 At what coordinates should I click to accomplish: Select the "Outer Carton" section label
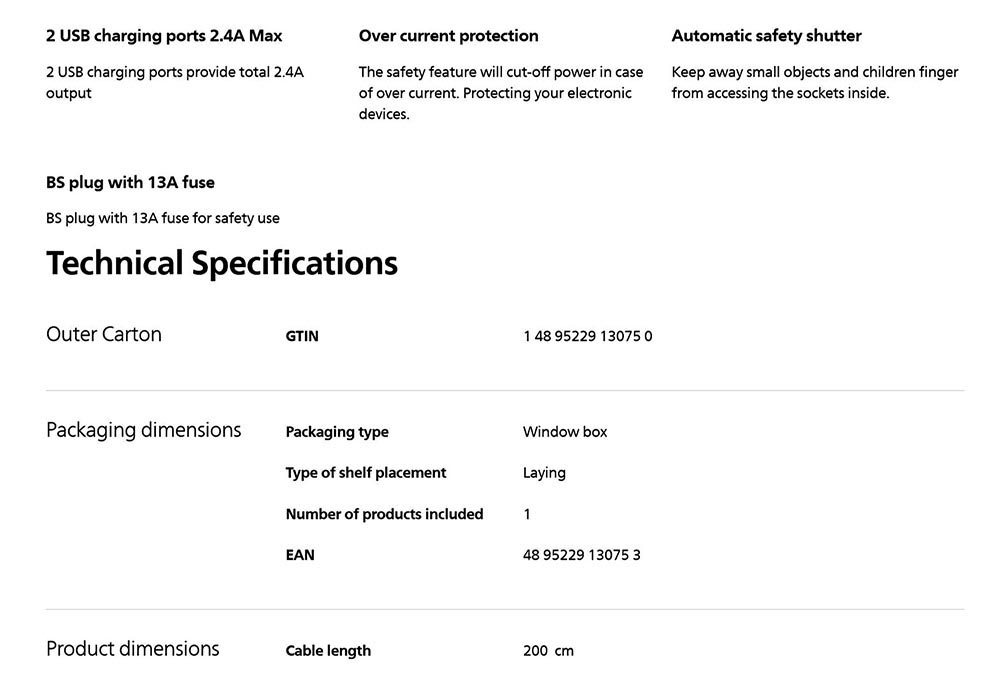pos(104,334)
